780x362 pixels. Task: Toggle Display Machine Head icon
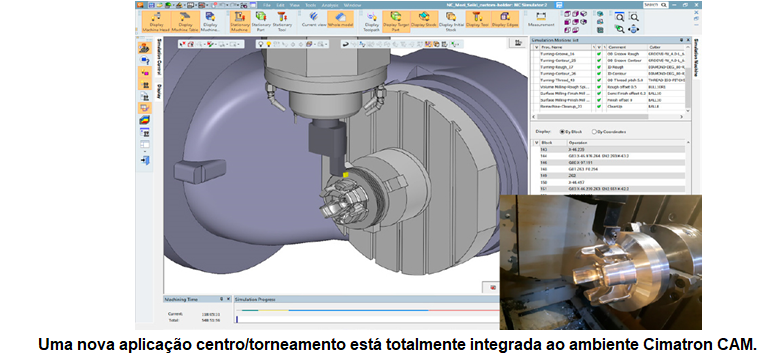click(156, 21)
